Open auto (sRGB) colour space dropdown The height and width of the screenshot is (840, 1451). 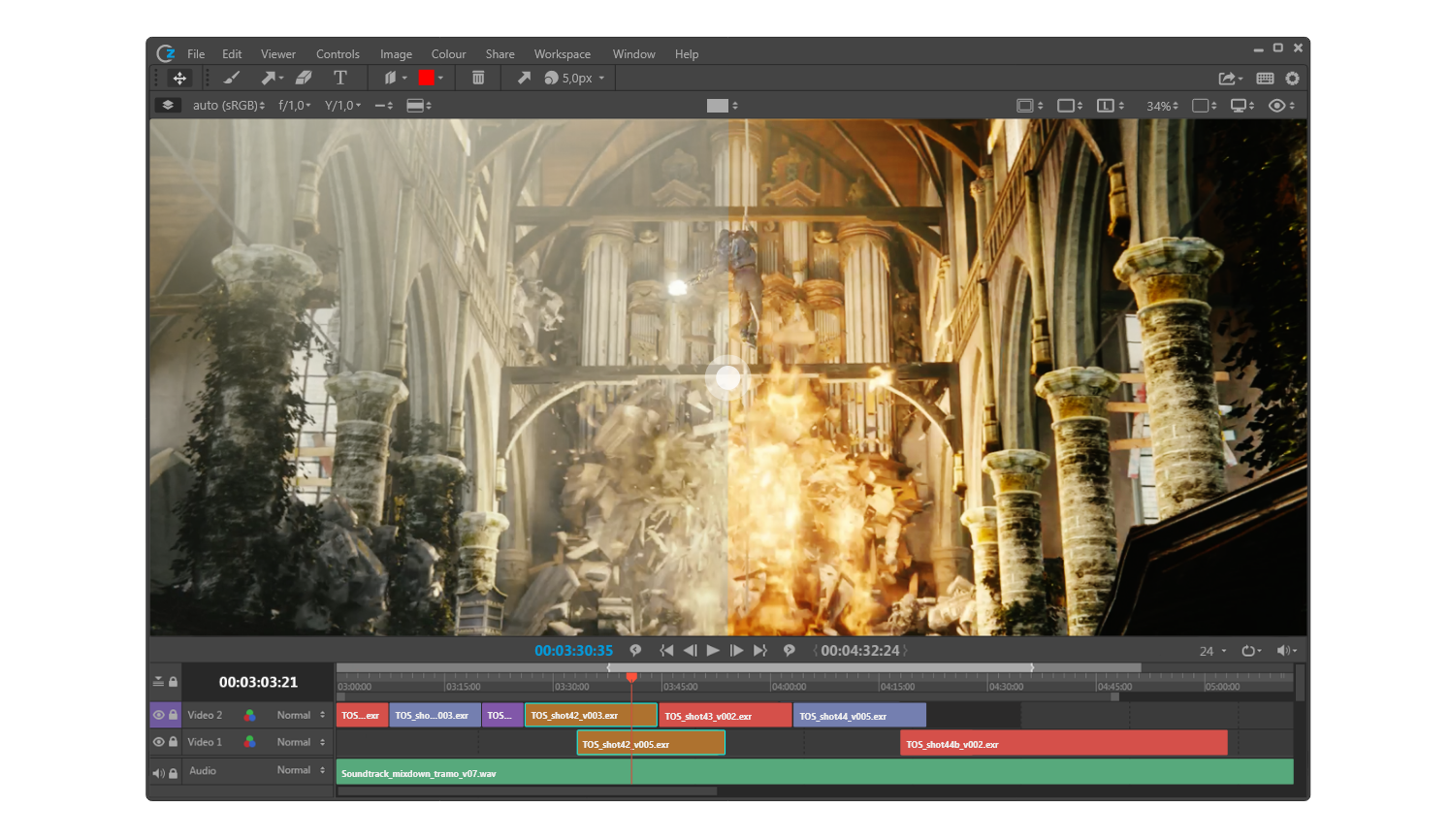229,106
